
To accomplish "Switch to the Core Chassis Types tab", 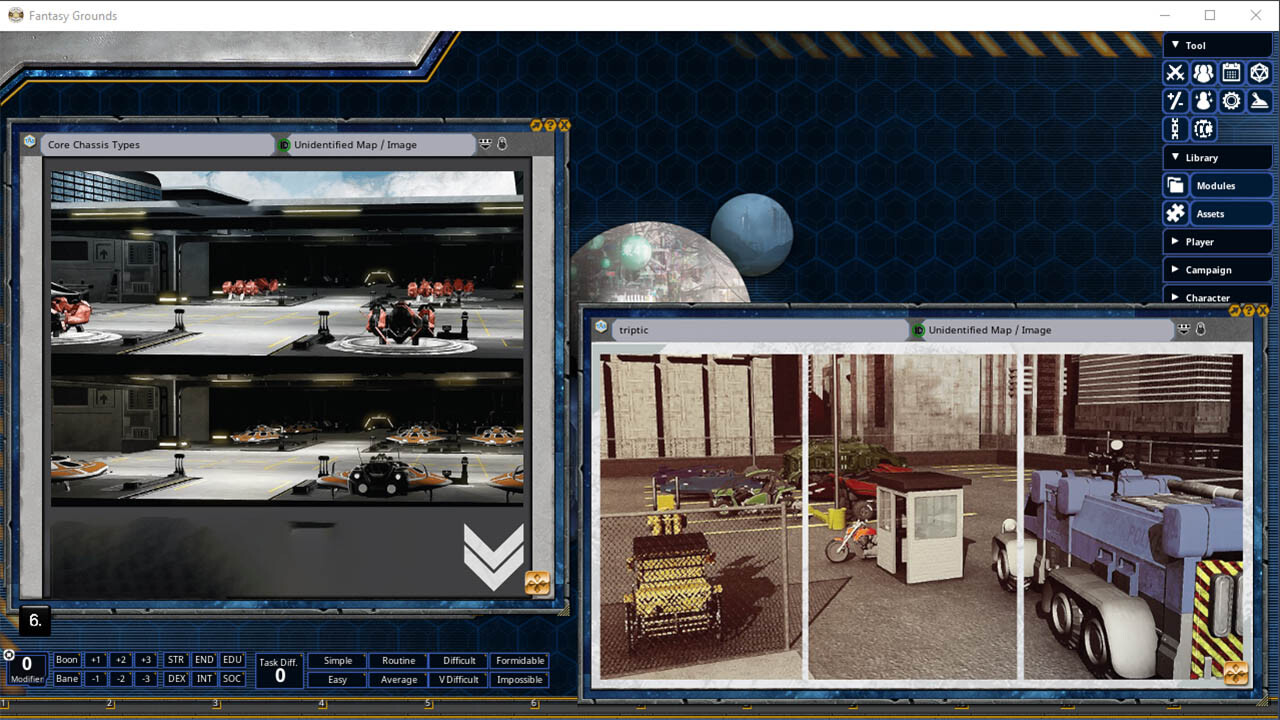I will pos(155,144).
